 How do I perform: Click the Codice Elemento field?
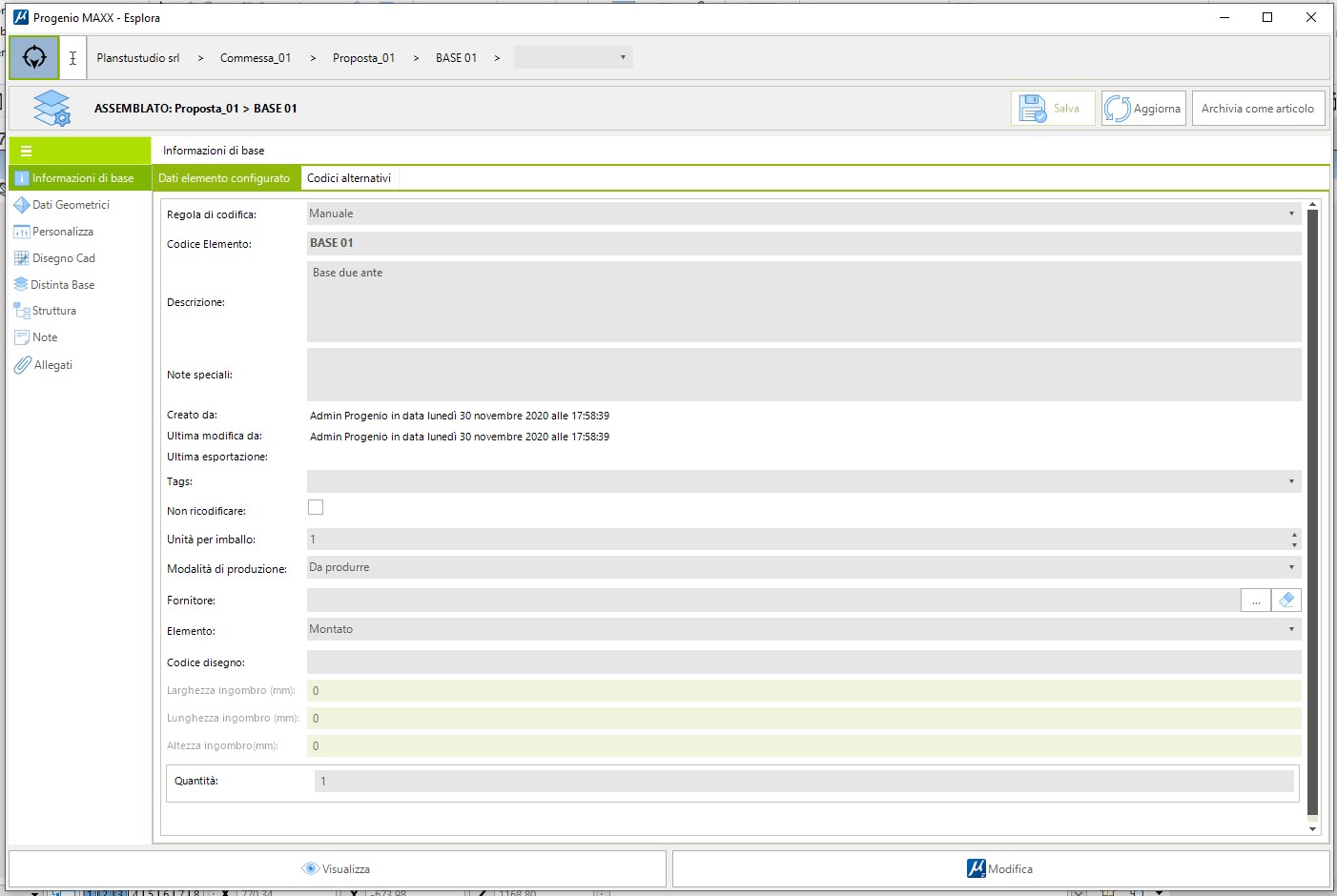coord(804,243)
